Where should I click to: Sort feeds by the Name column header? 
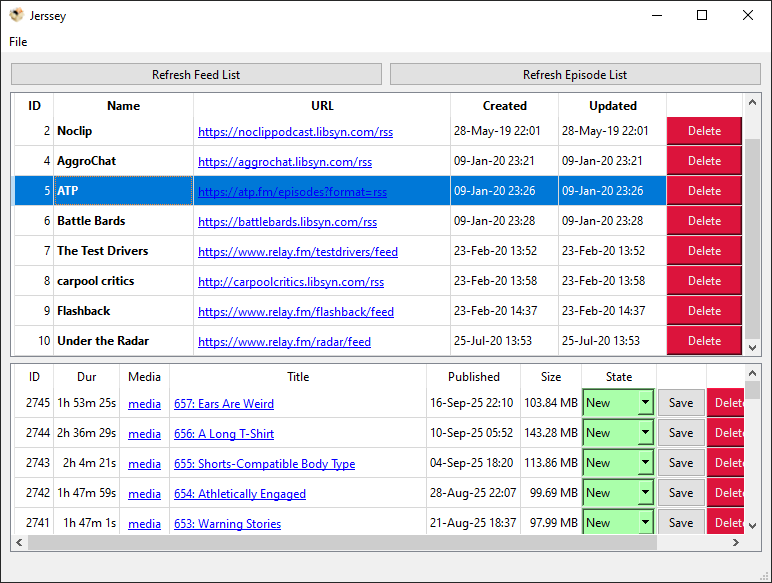[123, 106]
